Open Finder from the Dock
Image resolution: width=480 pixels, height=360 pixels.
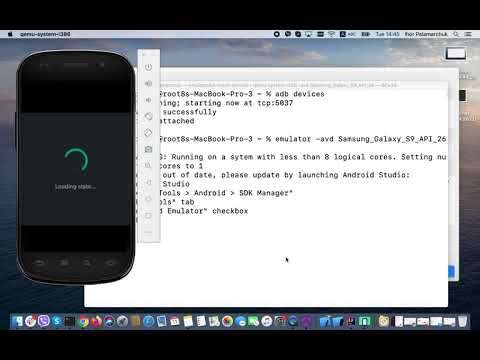(17, 321)
